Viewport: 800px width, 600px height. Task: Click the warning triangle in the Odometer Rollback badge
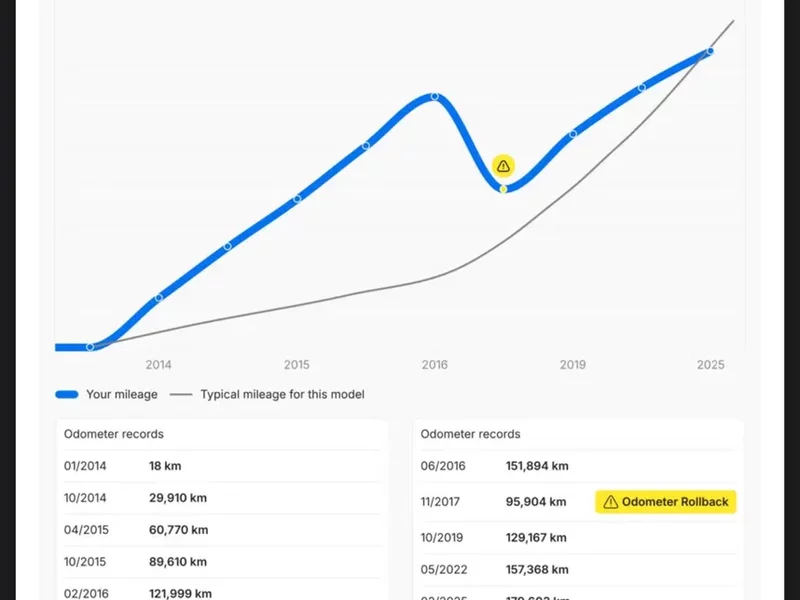[610, 502]
